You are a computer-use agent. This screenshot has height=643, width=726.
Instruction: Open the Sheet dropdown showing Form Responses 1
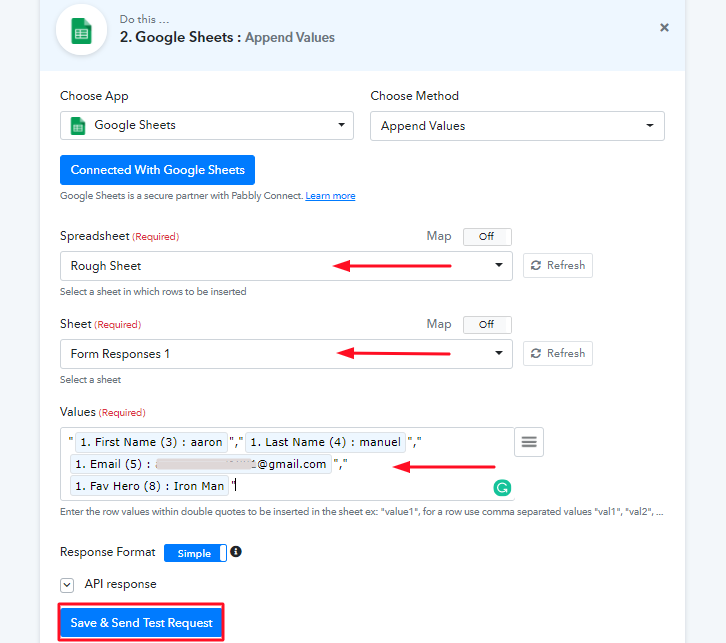[x=286, y=354]
